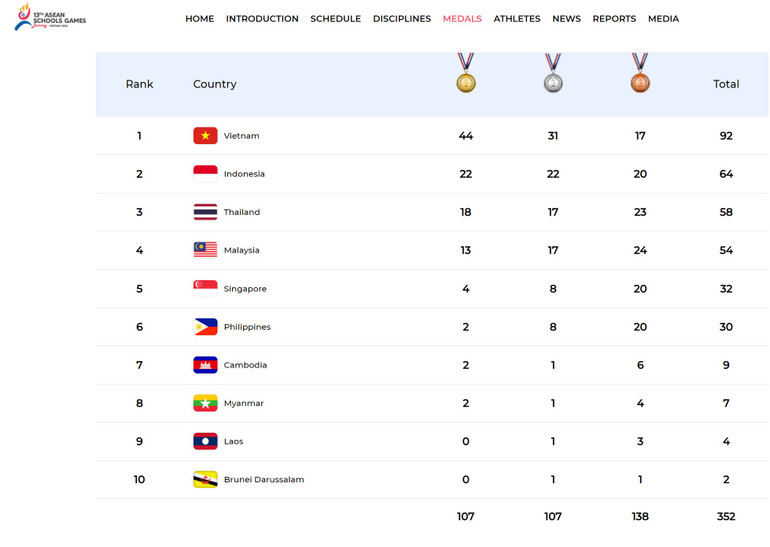Click the Total column header
The width and height of the screenshot is (770, 547).
726,84
